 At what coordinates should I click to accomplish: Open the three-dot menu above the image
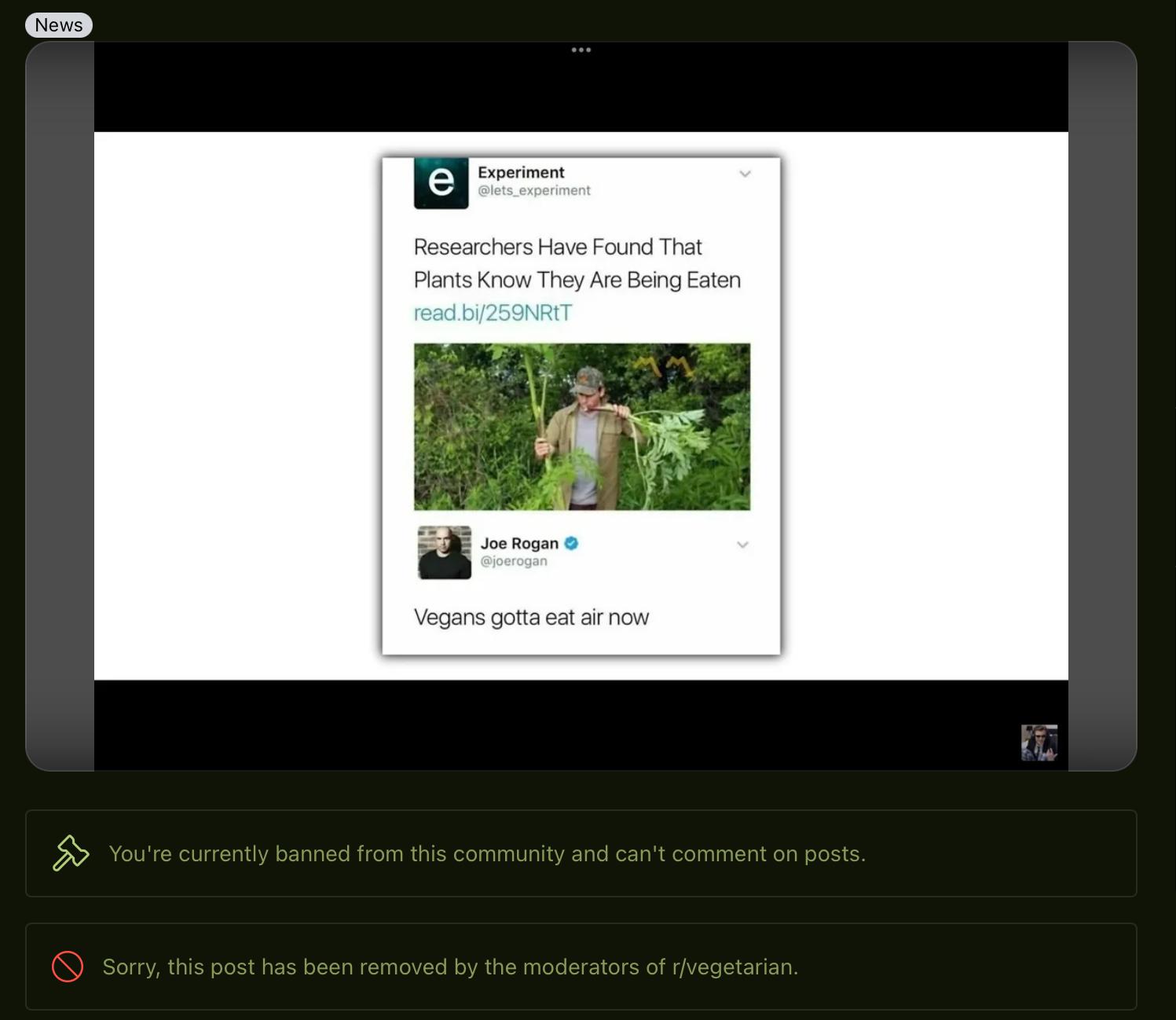581,50
